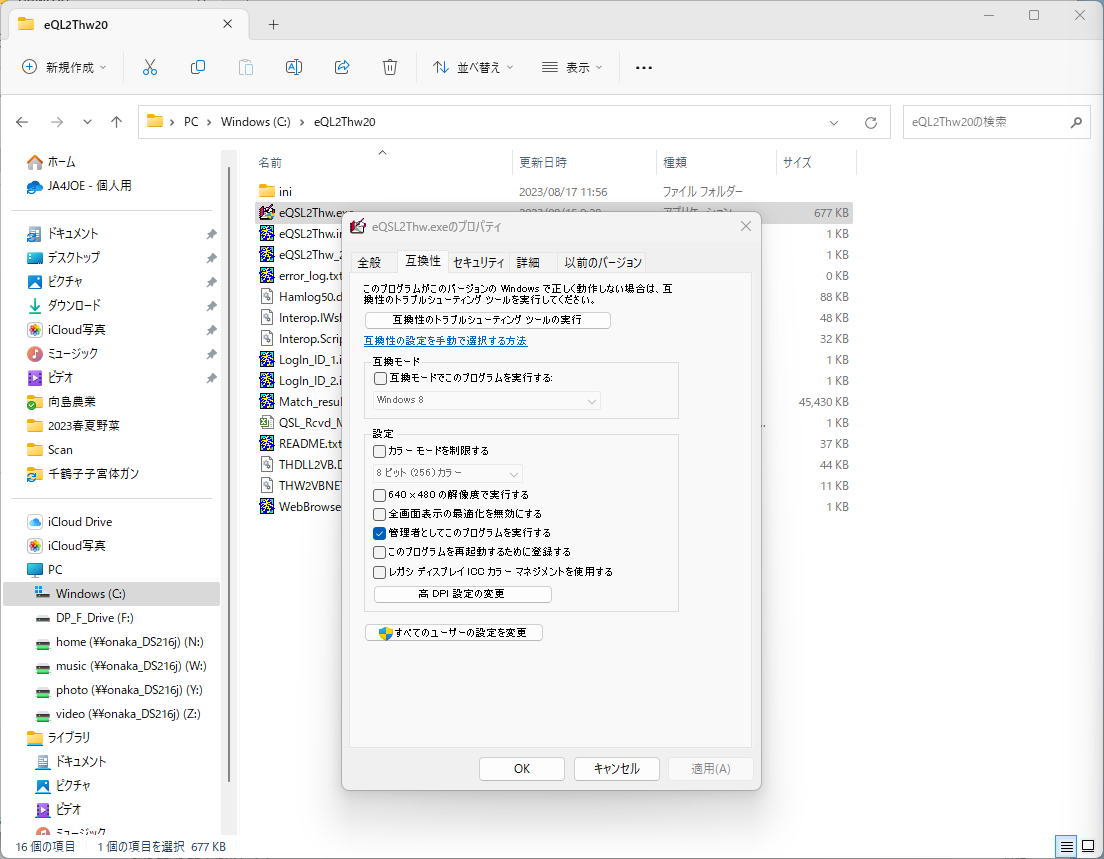Screen dimensions: 1104x859
Task: Click the Cut scissors icon in toolbar
Action: click(x=149, y=67)
